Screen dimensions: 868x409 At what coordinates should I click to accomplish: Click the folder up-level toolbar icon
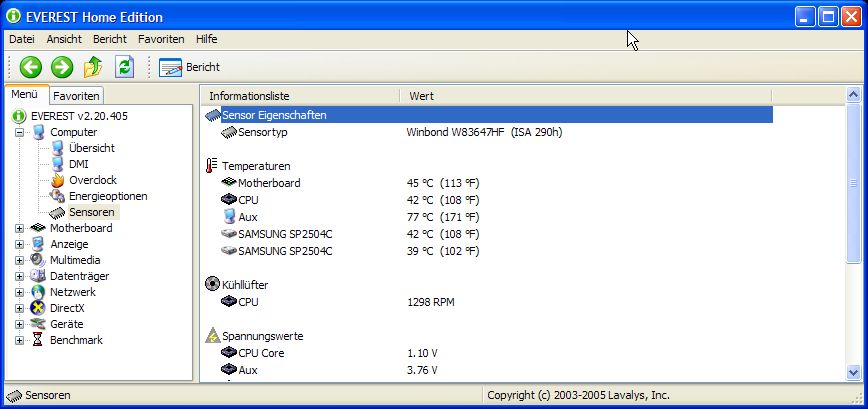(93, 67)
